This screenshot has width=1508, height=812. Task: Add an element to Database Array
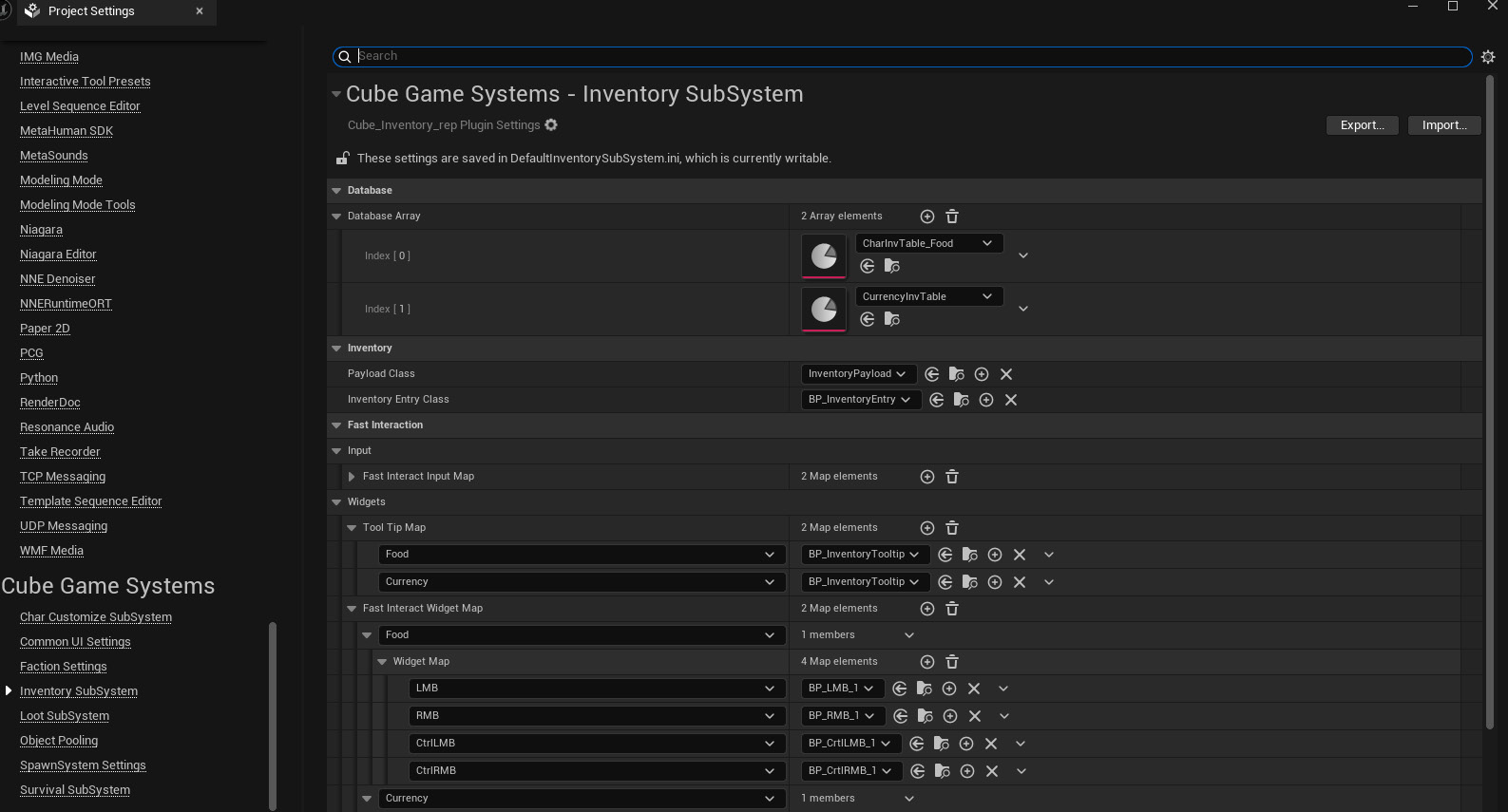[927, 217]
